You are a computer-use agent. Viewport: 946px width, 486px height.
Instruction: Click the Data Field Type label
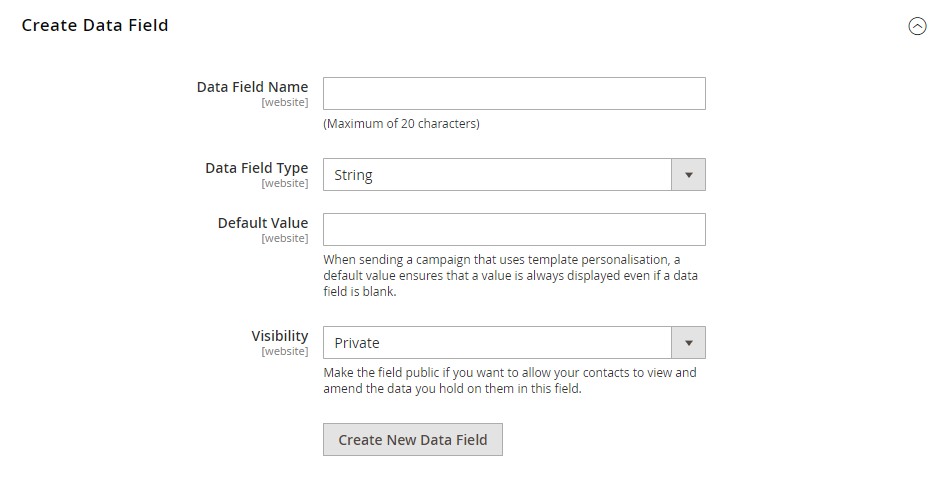click(x=256, y=168)
